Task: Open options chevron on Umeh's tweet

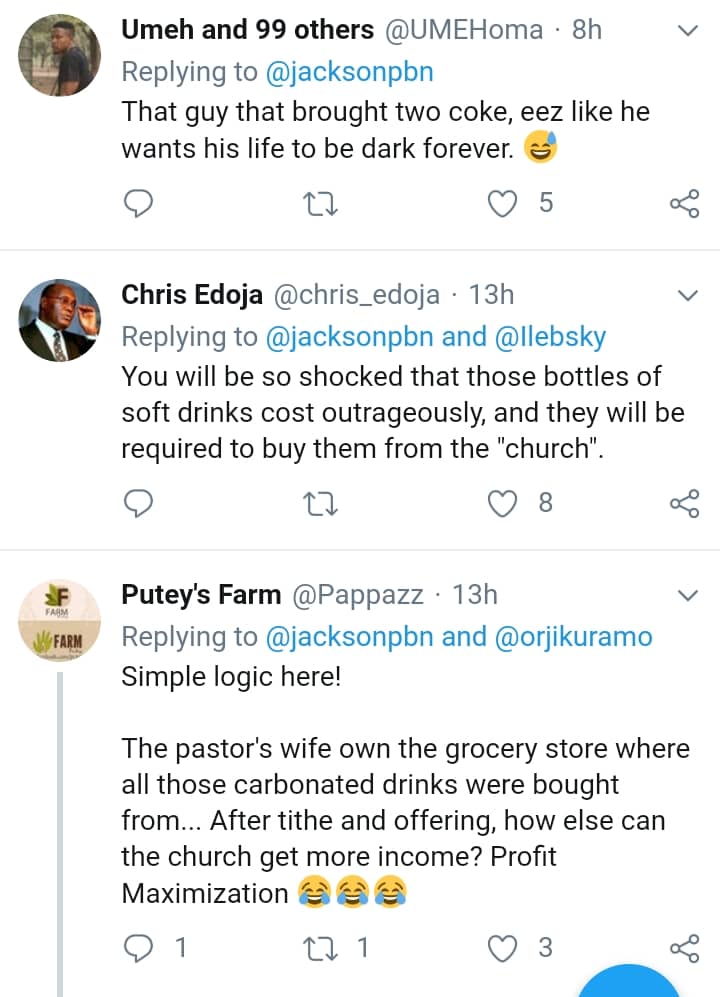Action: (688, 31)
